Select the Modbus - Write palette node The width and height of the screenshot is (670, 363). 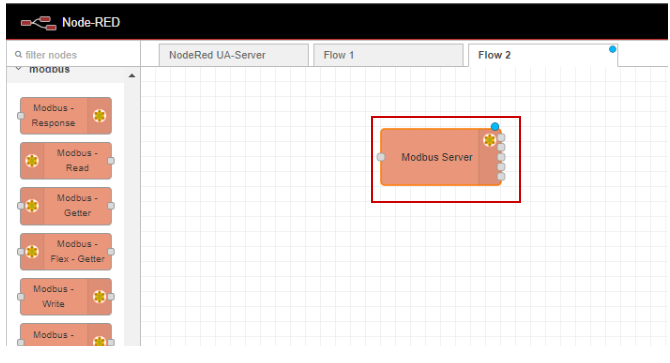tap(66, 297)
